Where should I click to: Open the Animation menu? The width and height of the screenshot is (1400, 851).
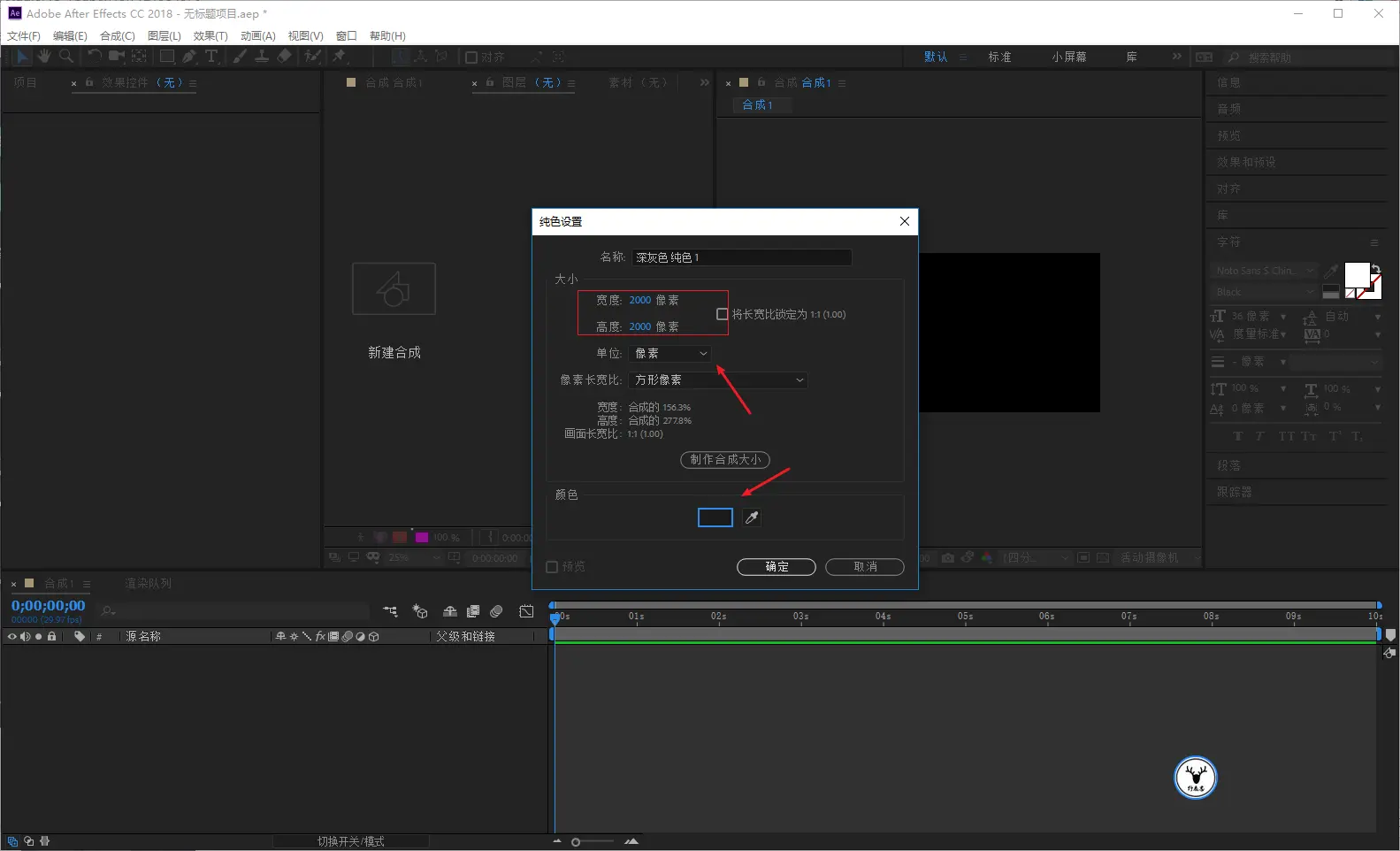[258, 36]
